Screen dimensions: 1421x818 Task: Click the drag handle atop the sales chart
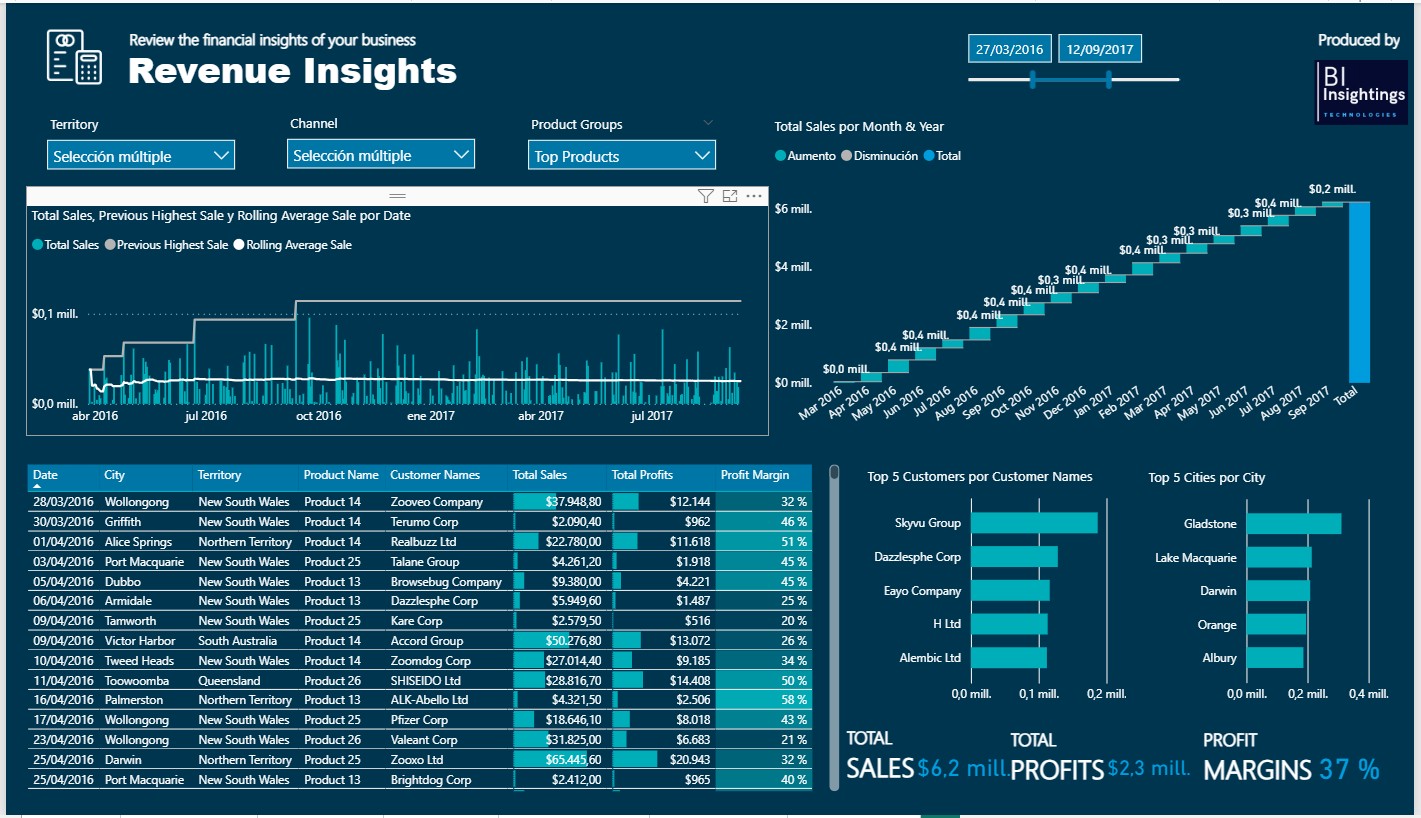tap(397, 196)
